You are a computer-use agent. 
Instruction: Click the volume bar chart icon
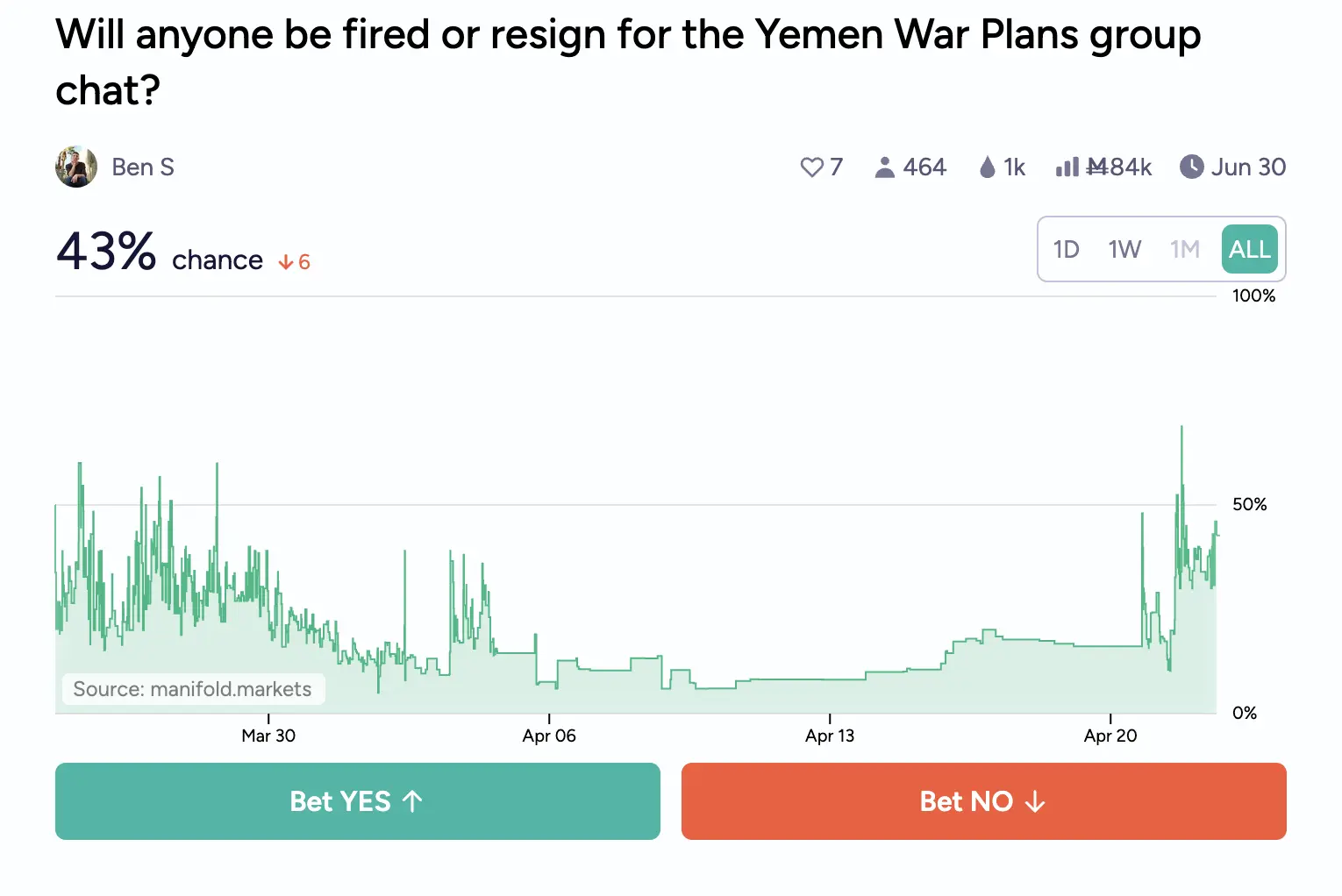pos(1067,167)
